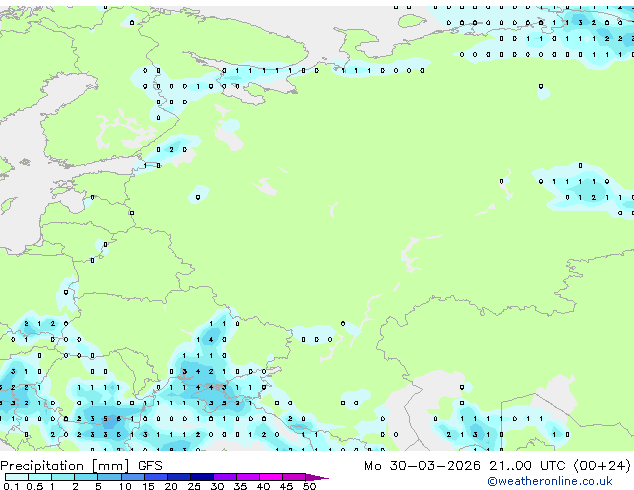Viewport: 634px width, 490px height.
Task: Select the 2–5 mm legend swatch
Action: pos(86,477)
